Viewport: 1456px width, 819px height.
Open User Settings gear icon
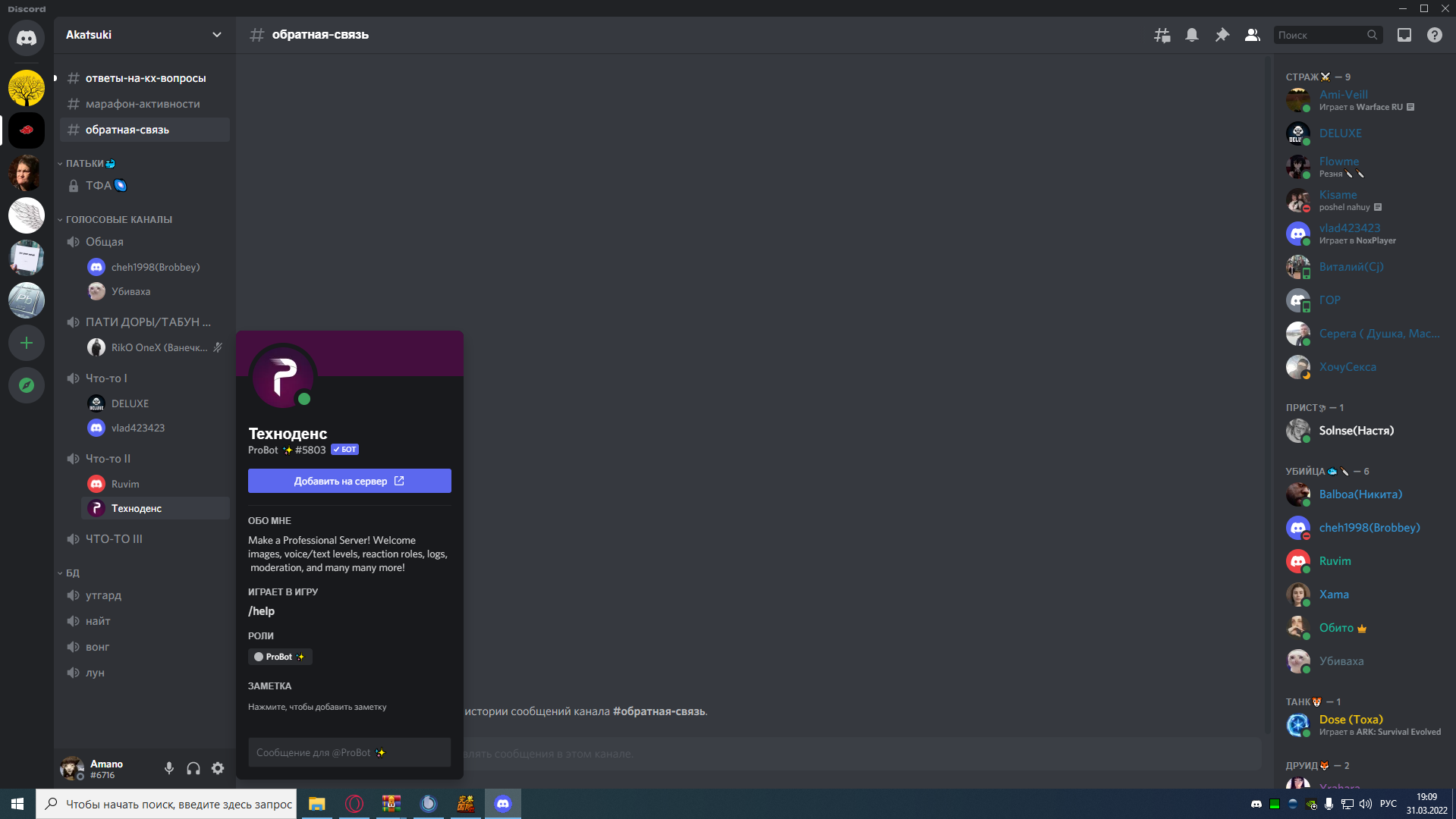pyautogui.click(x=218, y=768)
